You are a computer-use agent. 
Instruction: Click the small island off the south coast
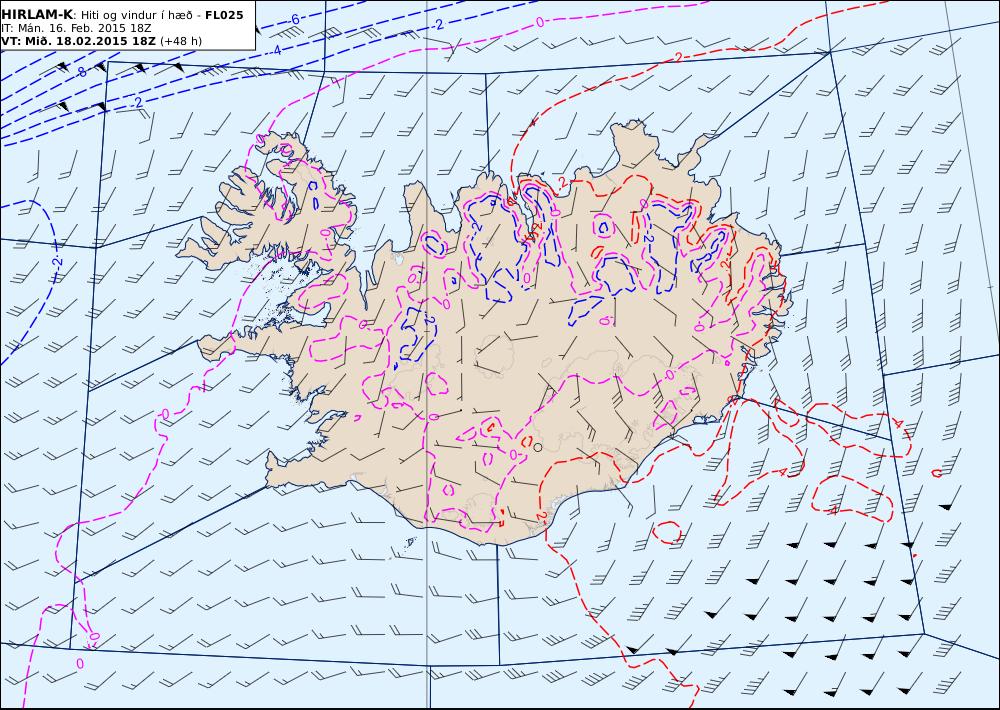click(x=411, y=542)
